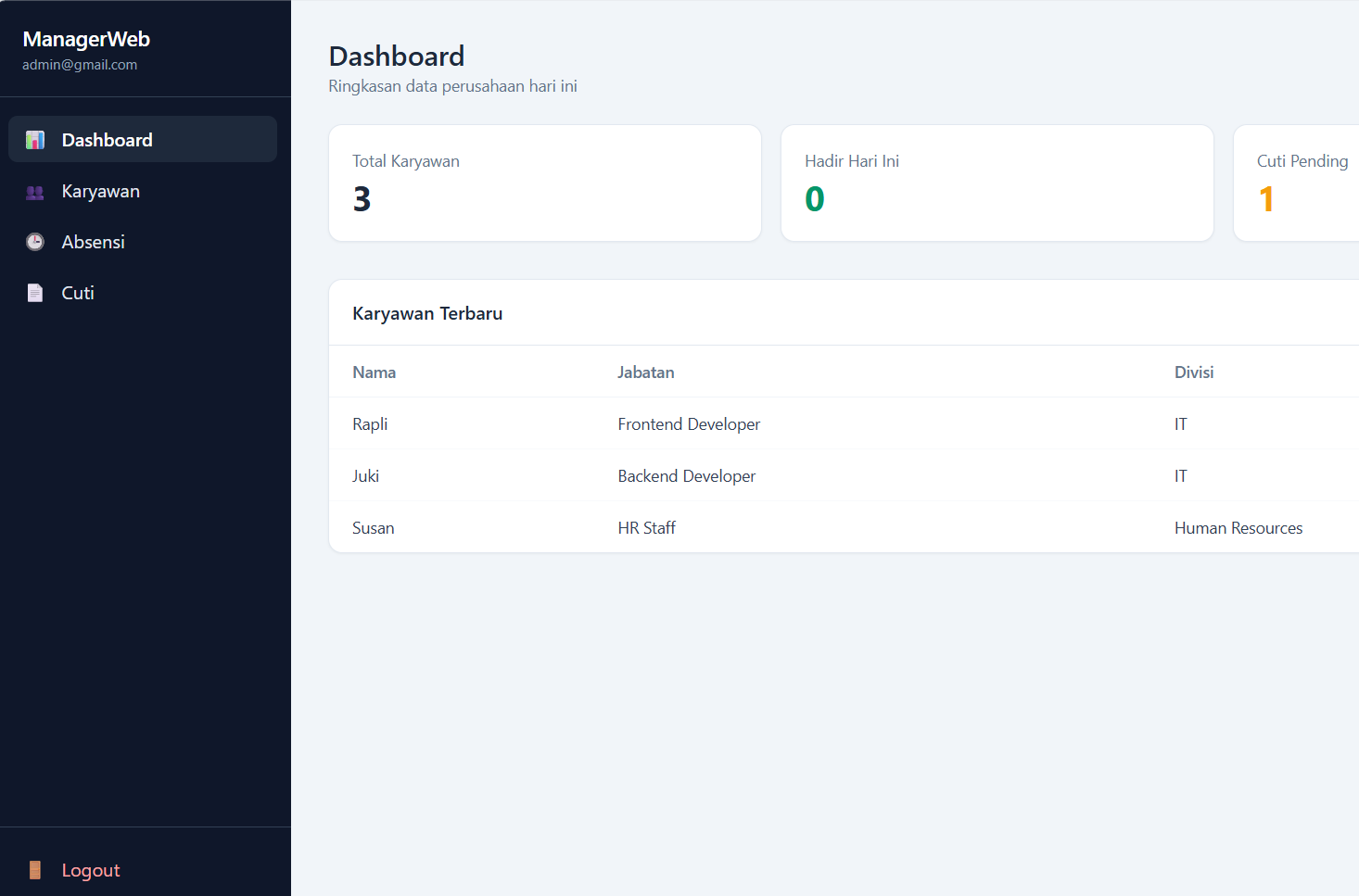
Task: Select the Hadir Hari Ini value 0
Action: click(x=815, y=199)
